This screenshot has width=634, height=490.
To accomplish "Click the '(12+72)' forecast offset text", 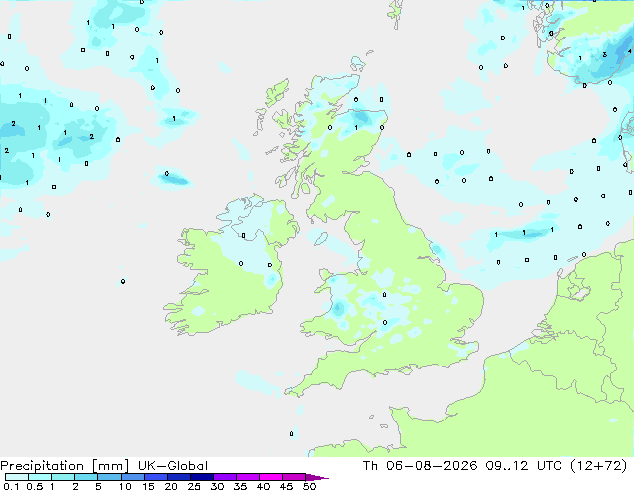I will [598, 466].
